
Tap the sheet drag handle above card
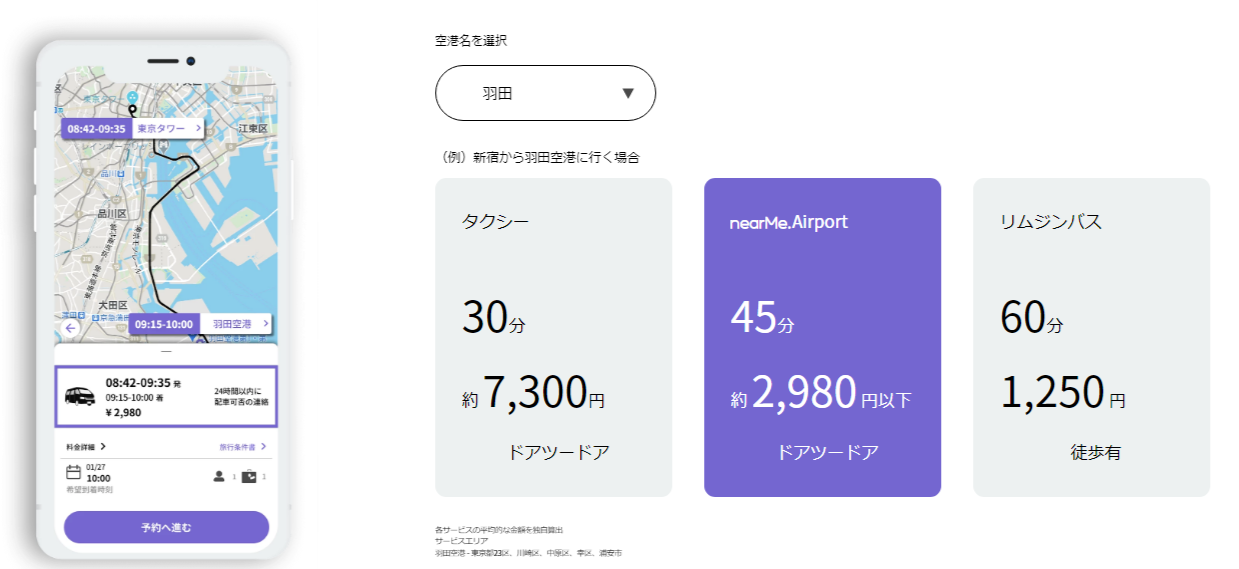166,352
